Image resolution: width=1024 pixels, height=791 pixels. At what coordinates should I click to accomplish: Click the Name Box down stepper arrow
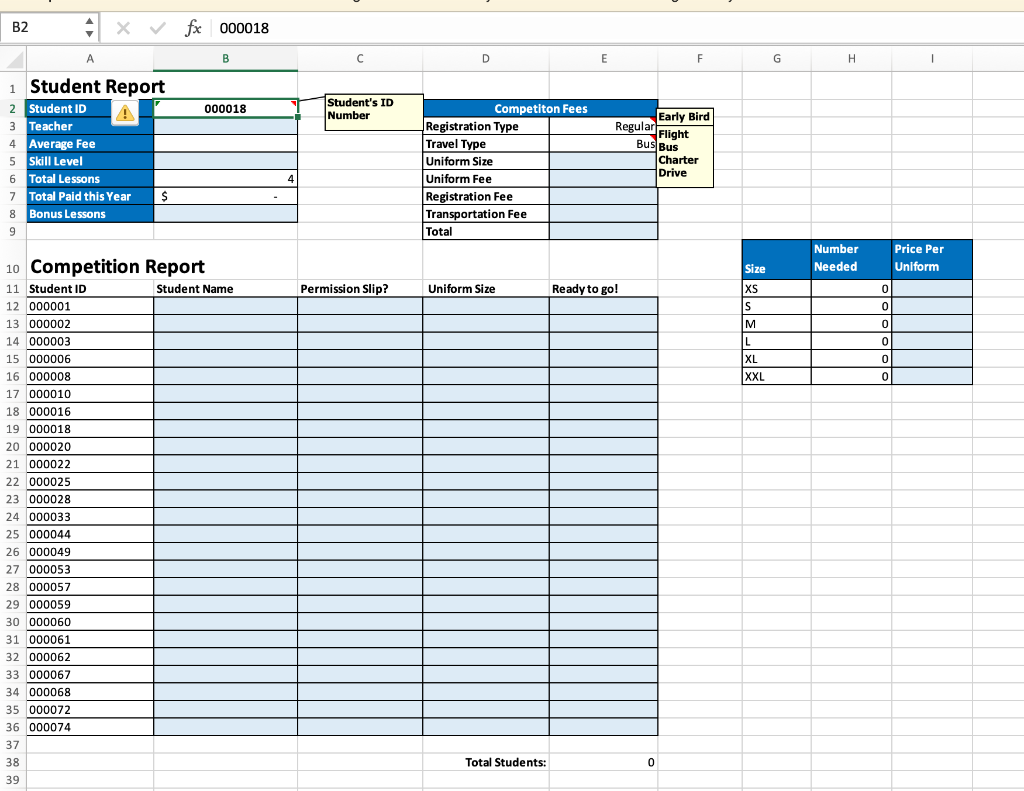[87, 34]
